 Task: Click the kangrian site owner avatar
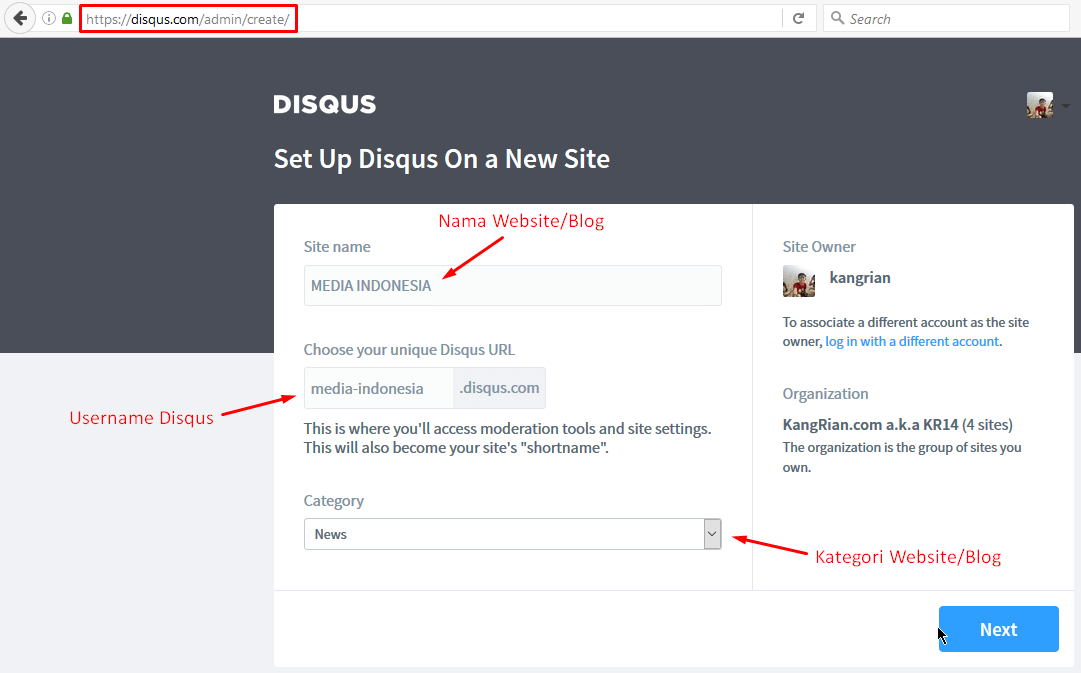point(799,281)
